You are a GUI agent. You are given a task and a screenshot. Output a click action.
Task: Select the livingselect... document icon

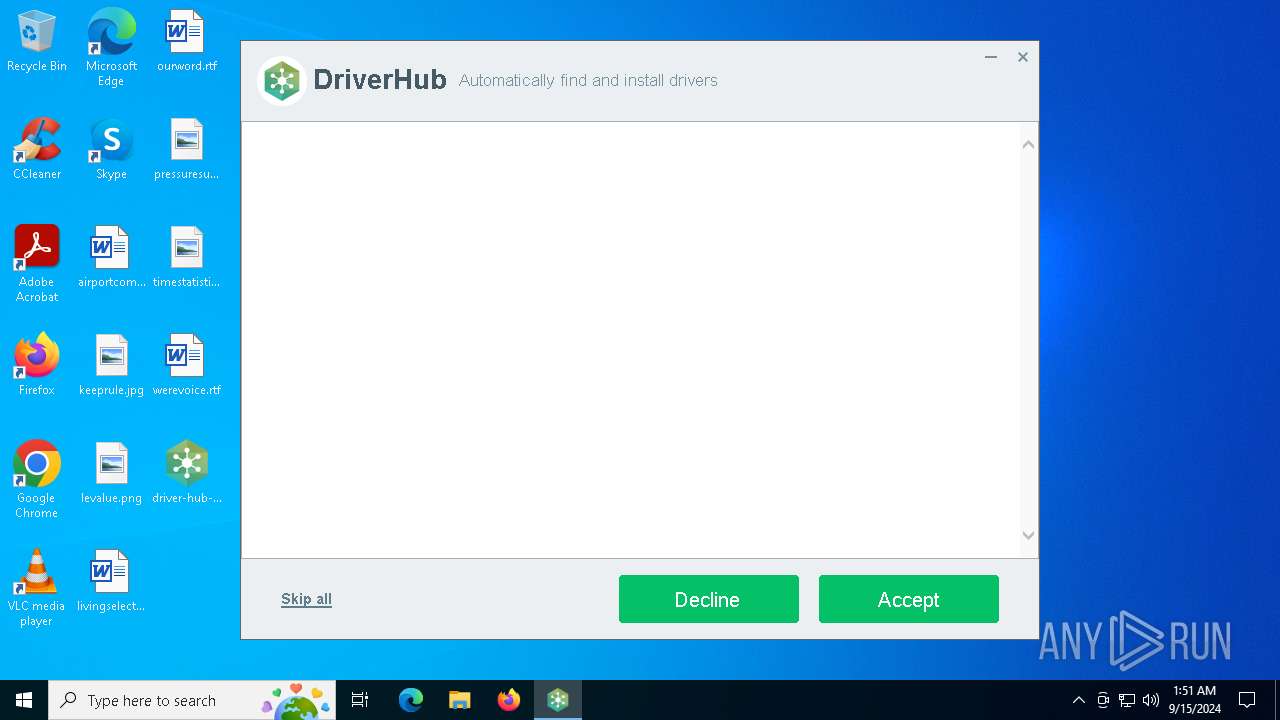pos(111,581)
